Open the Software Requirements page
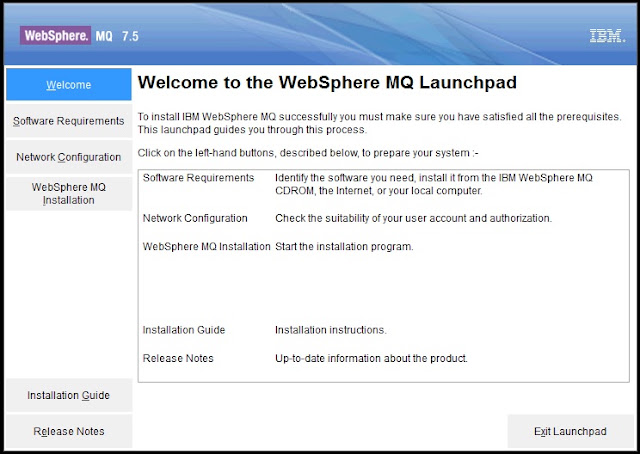Image resolution: width=640 pixels, height=454 pixels. coord(69,121)
